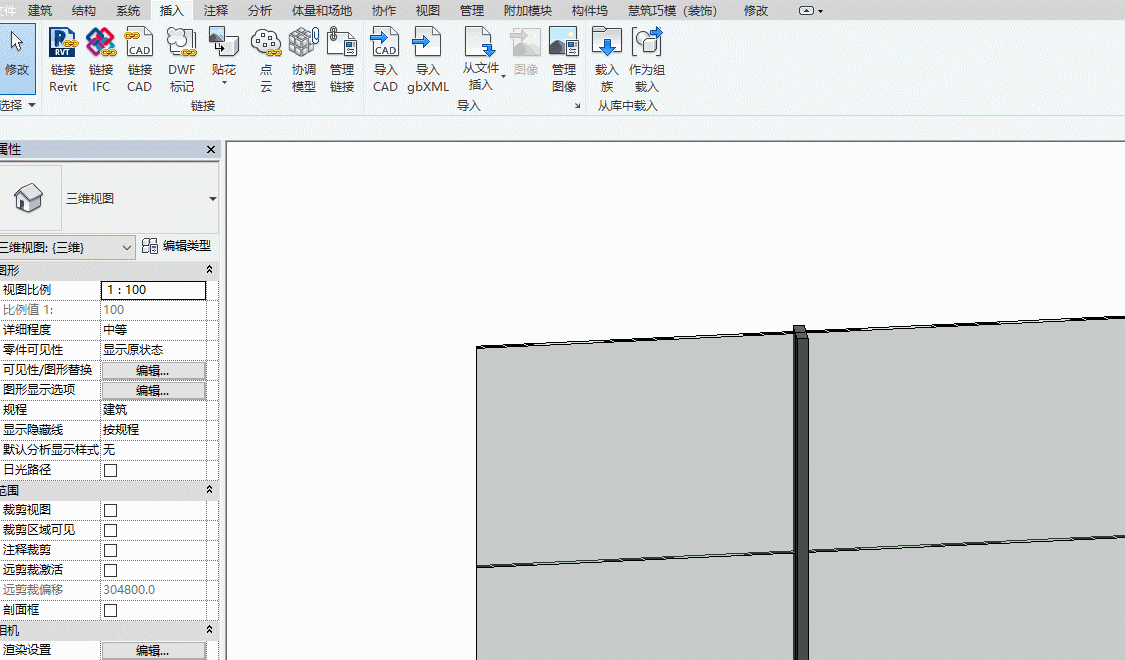Viewport: 1125px width, 660px height.
Task: Toggle the 日光路径 checkbox
Action: (x=110, y=471)
